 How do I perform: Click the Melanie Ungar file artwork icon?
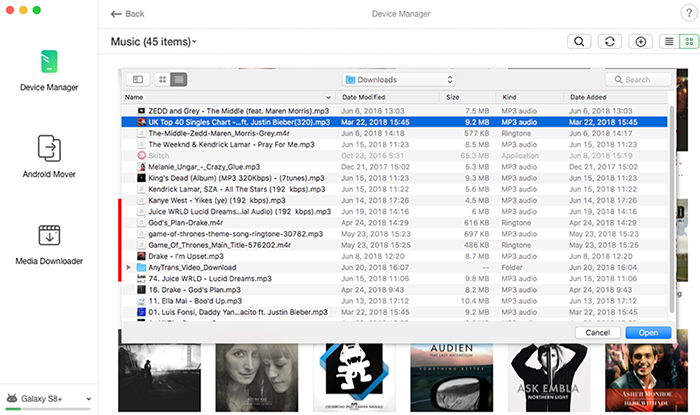(141, 166)
